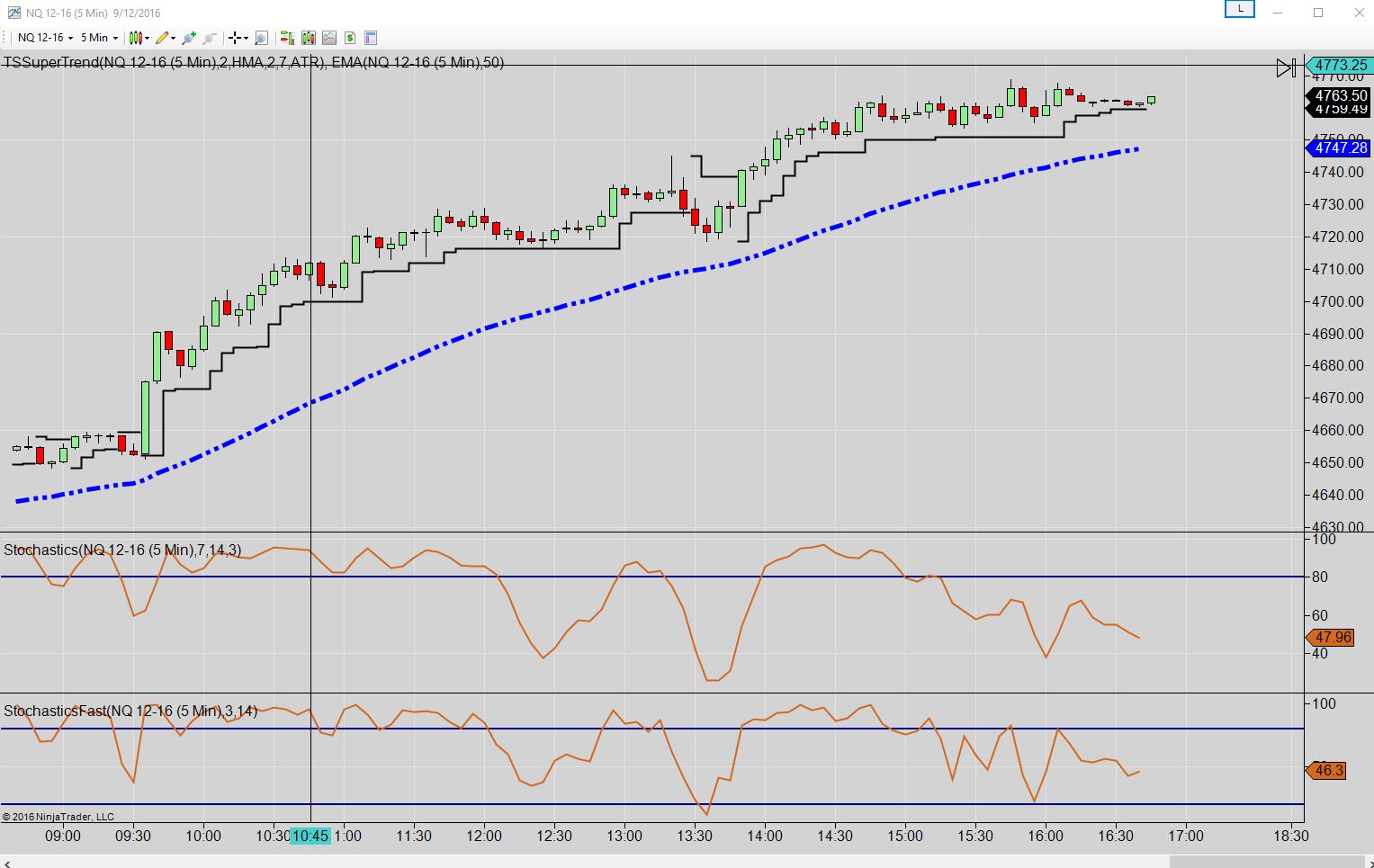The height and width of the screenshot is (868, 1374).
Task: Click the 4650.00 price axis label
Action: coord(1339,462)
